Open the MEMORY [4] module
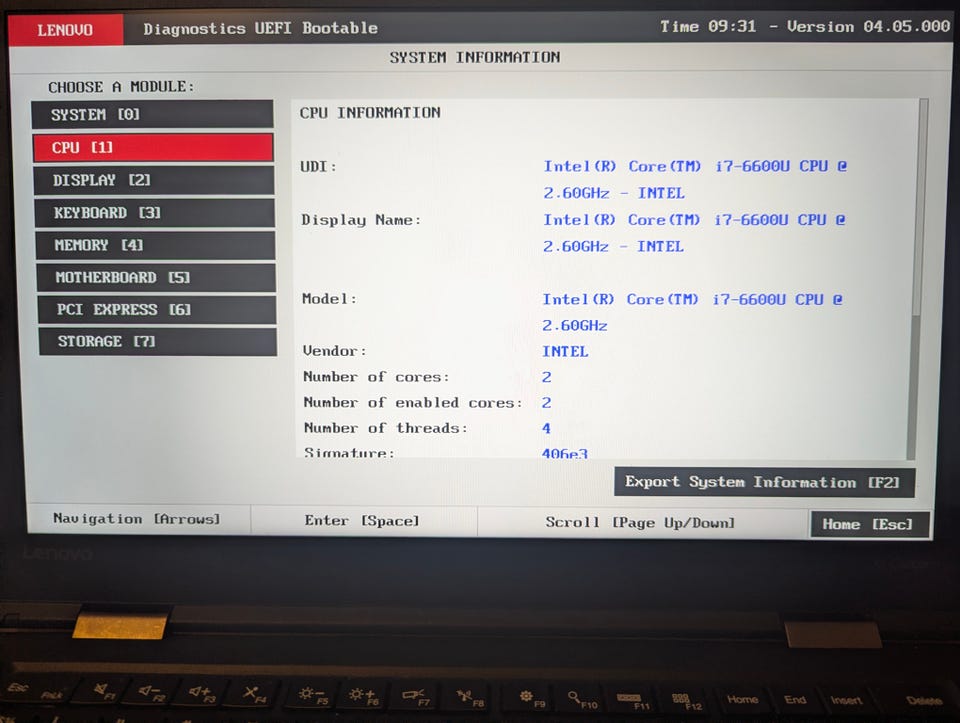 156,245
